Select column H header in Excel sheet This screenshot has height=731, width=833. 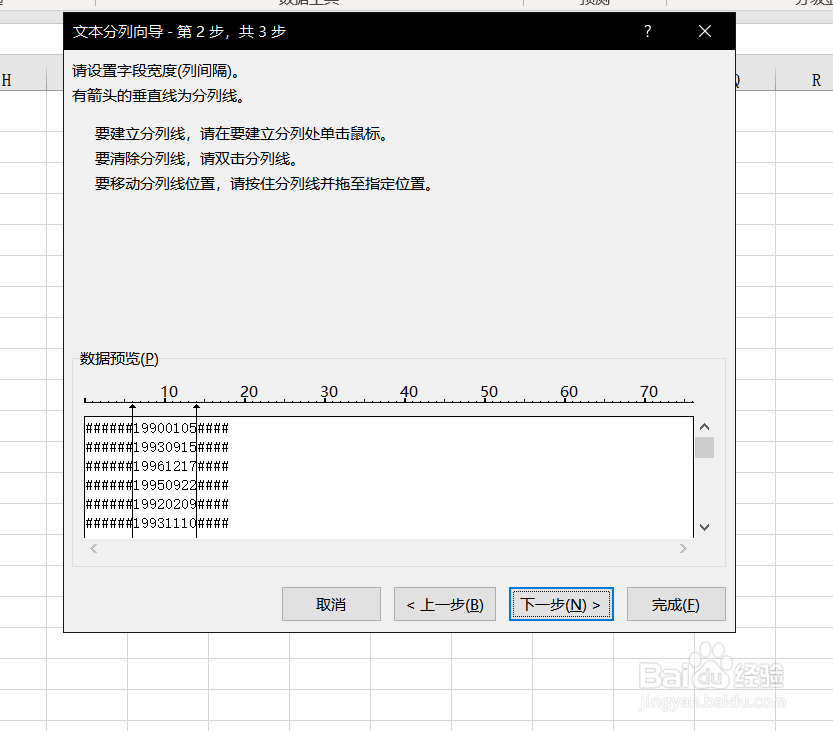(x=23, y=80)
